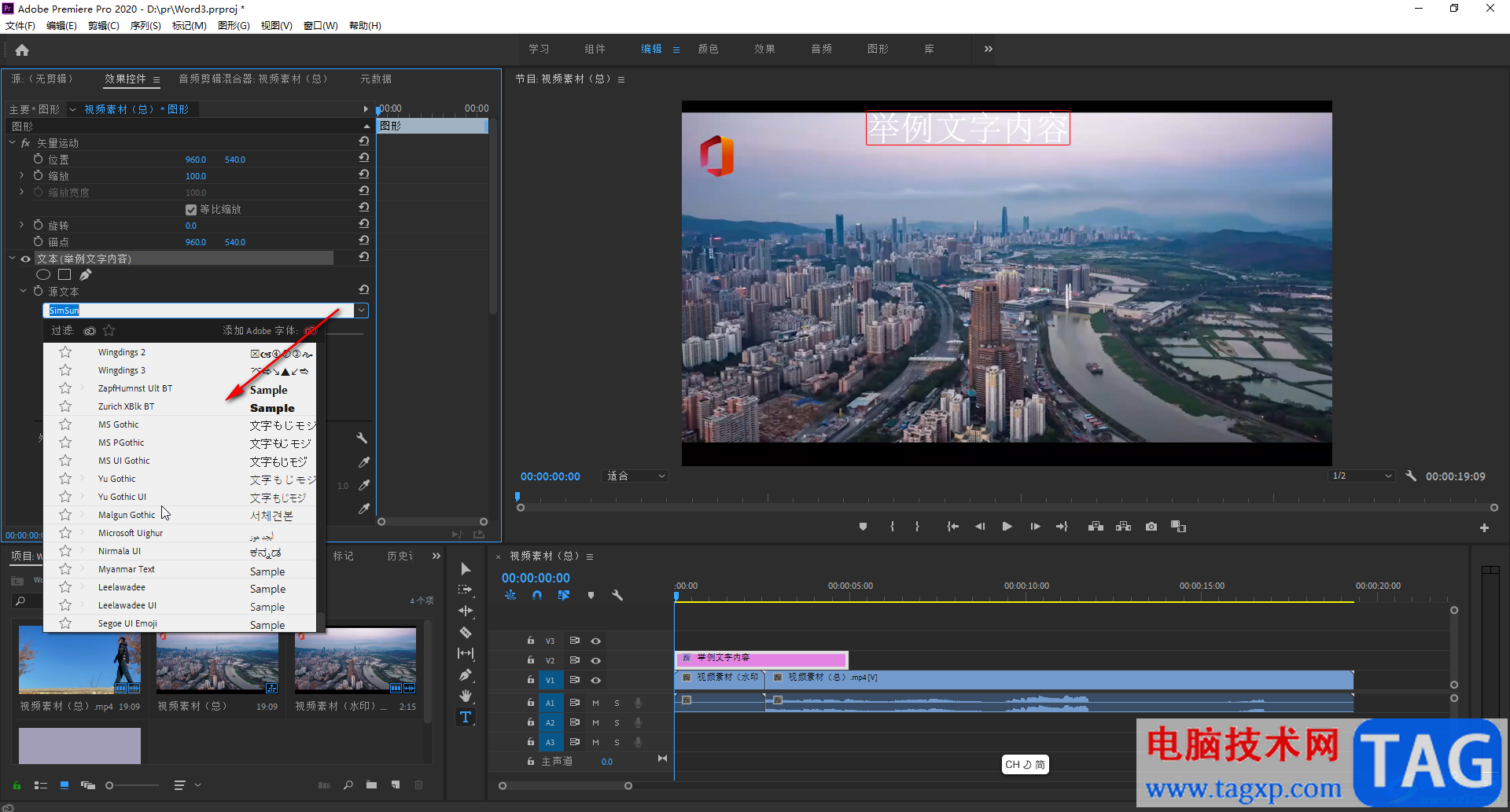The height and width of the screenshot is (812, 1510).
Task: Open timeline display settings wrench
Action: [x=617, y=595]
